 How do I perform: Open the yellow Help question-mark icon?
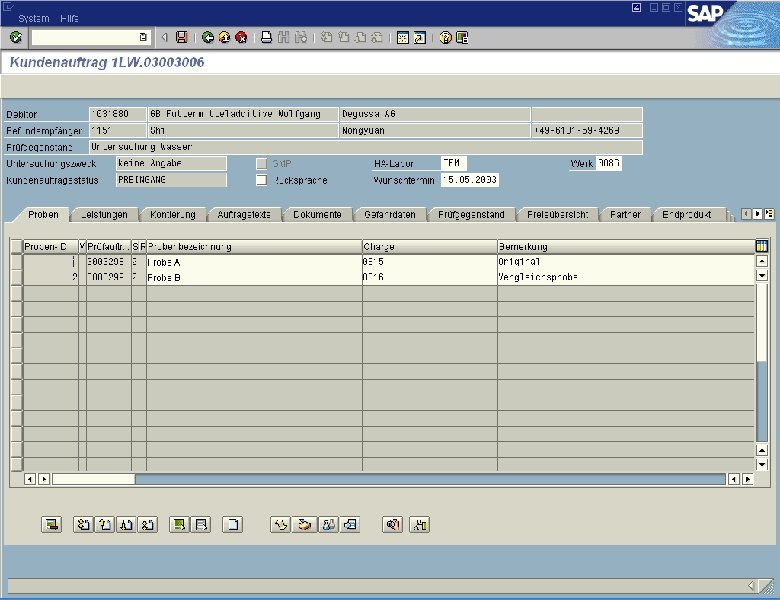(445, 37)
